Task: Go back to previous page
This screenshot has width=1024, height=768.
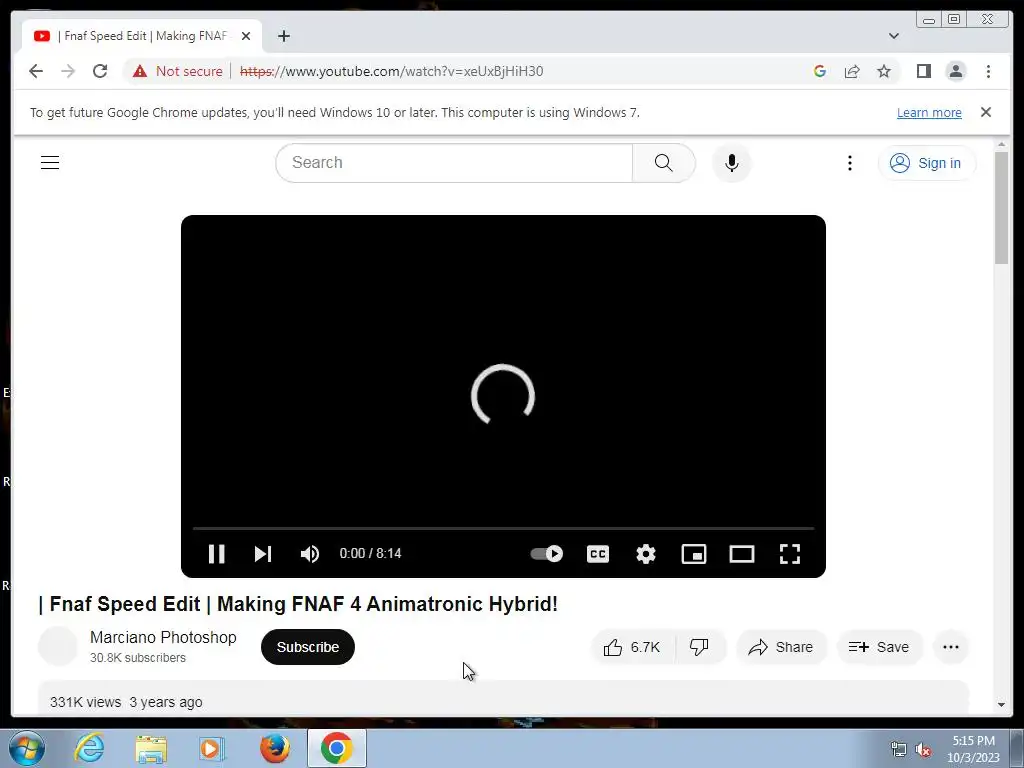Action: 36,71
